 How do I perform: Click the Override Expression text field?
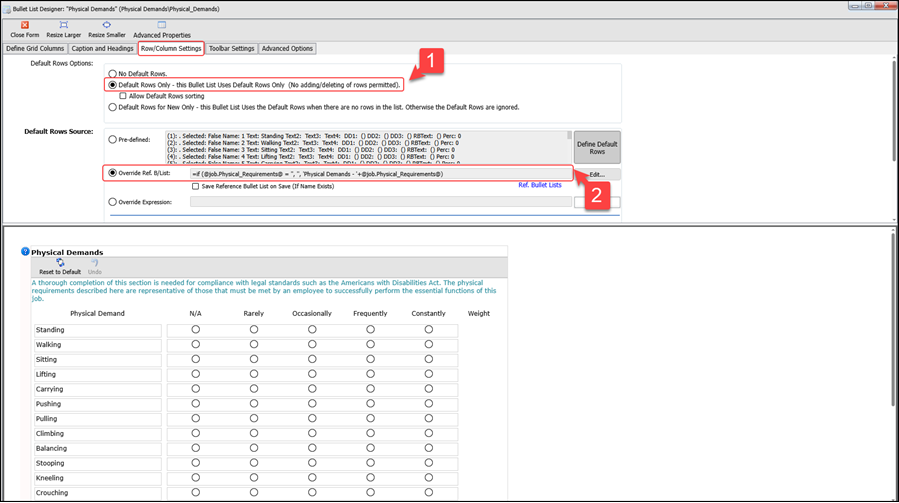[x=381, y=202]
